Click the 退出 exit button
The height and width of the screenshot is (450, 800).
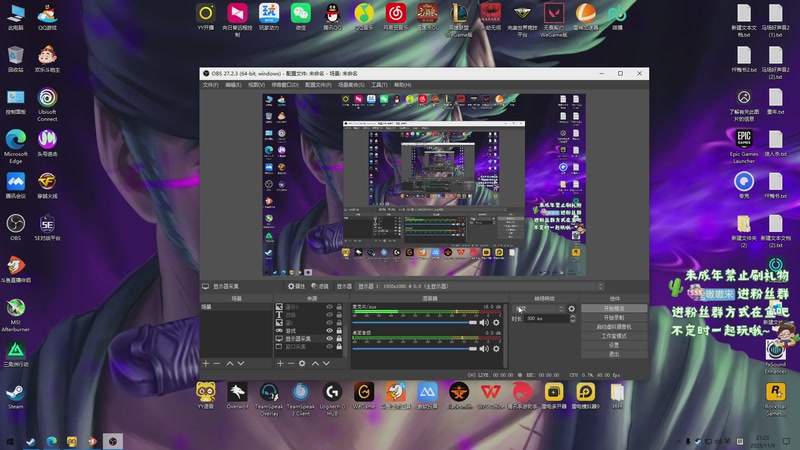click(x=614, y=354)
